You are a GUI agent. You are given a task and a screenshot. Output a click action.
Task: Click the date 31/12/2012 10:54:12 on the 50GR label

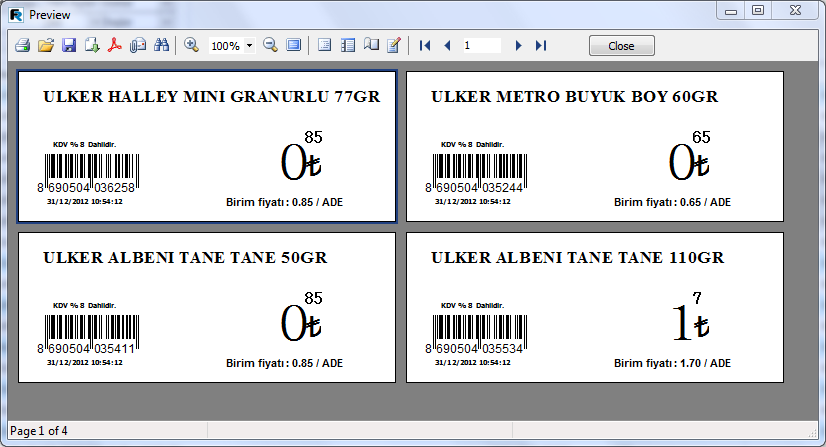pos(85,362)
